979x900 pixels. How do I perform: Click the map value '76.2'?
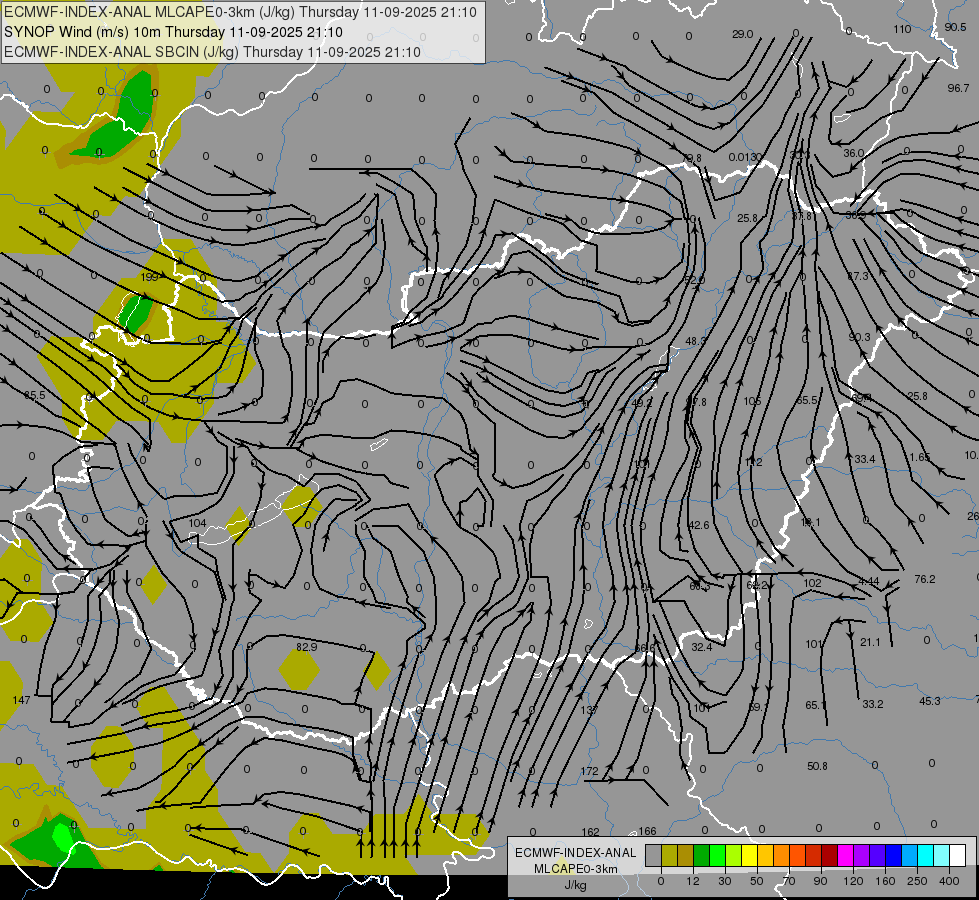pyautogui.click(x=925, y=579)
